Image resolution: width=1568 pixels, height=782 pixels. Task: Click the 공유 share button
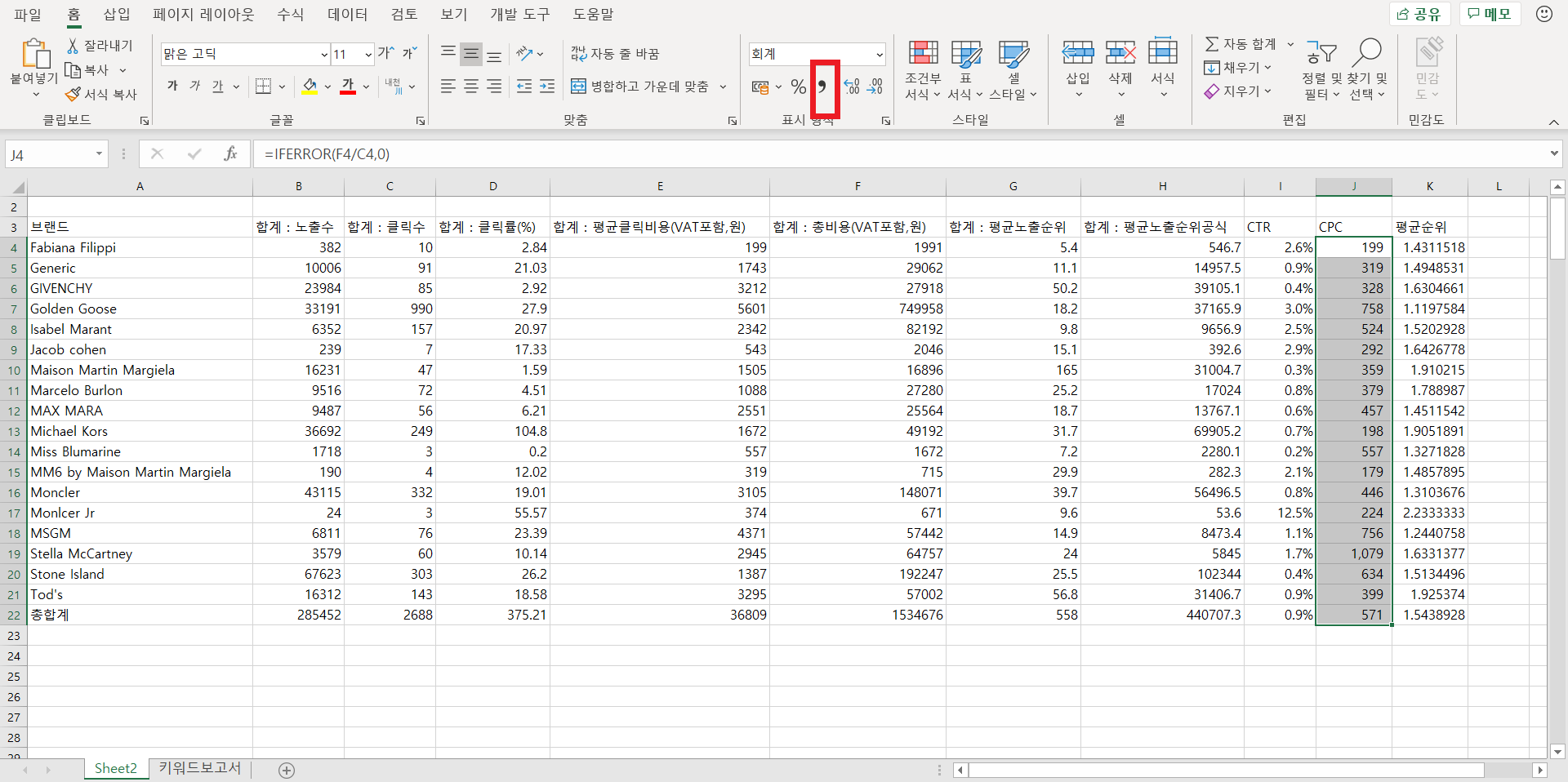point(1419,14)
